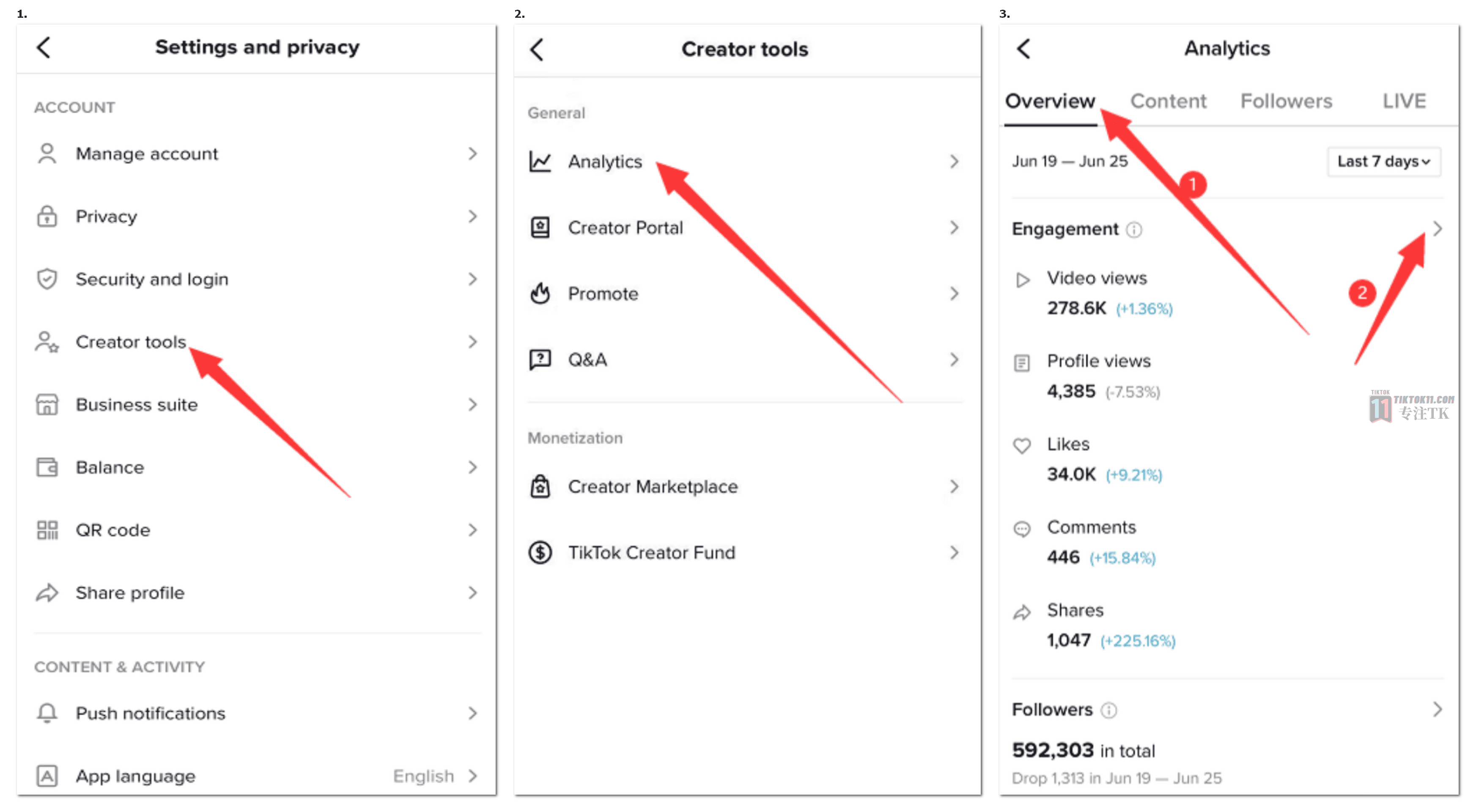Click the Creator tools person-star icon
The width and height of the screenshot is (1476, 812).
click(x=47, y=342)
